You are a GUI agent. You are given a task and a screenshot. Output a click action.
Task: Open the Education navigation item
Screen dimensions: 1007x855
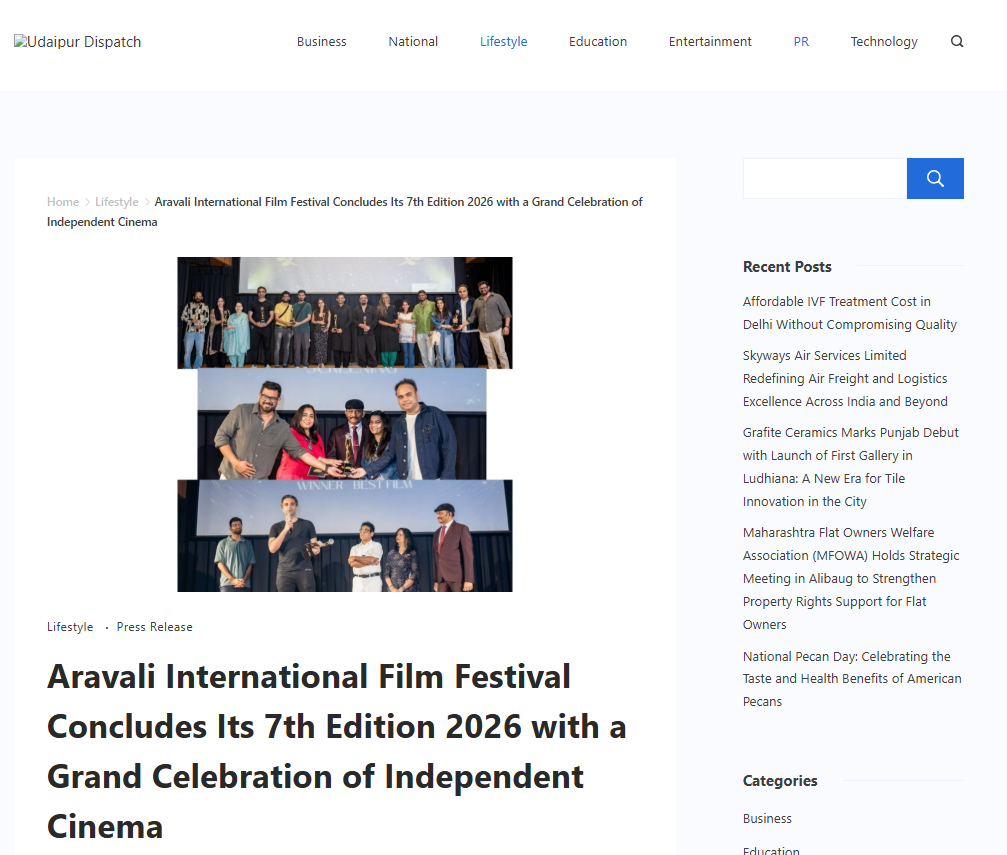(x=598, y=42)
